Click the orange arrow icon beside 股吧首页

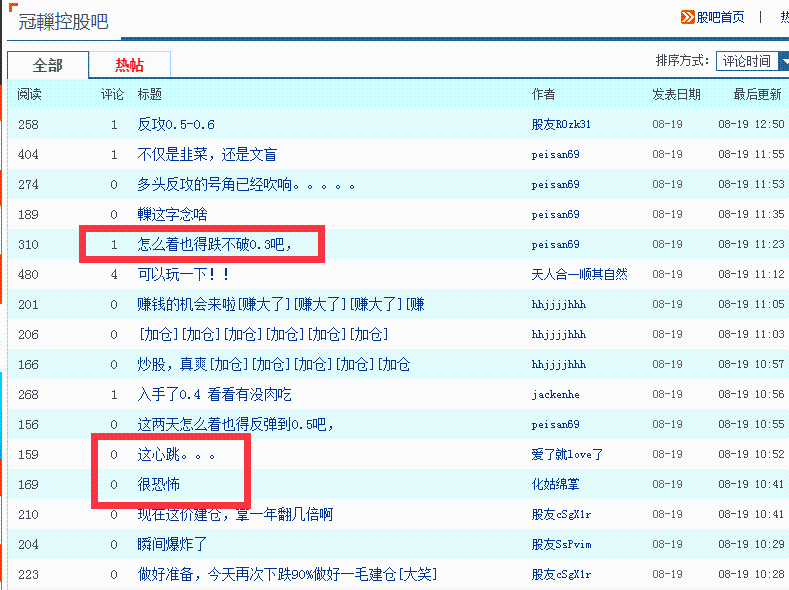(x=687, y=17)
